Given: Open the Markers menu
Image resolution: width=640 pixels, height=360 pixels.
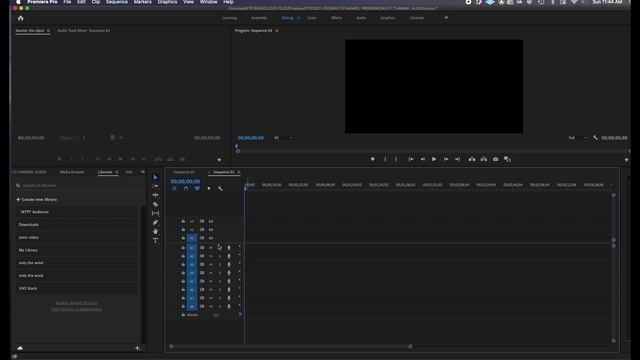Looking at the screenshot, I should pos(142,2).
